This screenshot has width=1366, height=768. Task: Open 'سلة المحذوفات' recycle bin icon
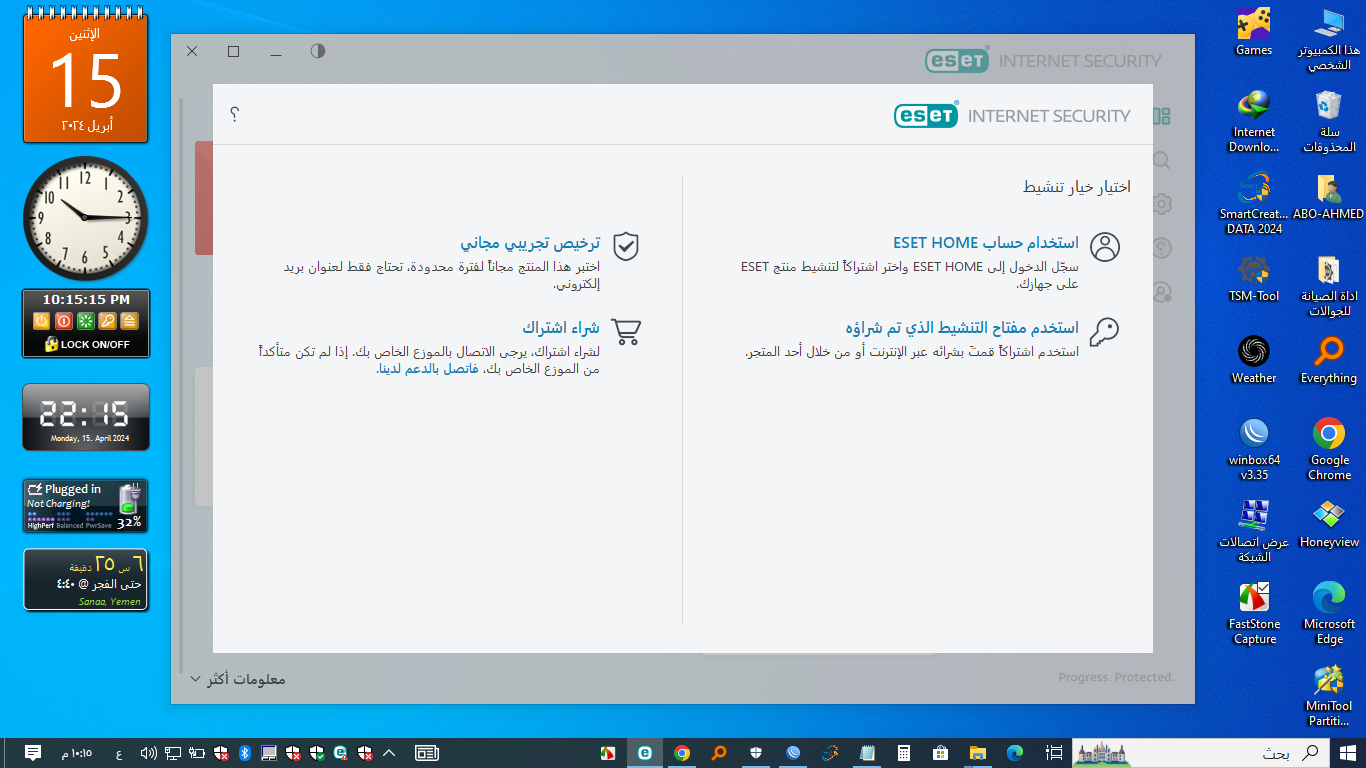[x=1329, y=122]
